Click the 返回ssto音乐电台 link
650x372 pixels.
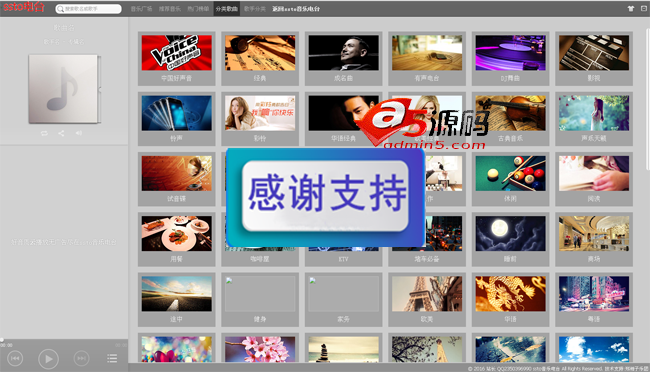[x=296, y=9]
